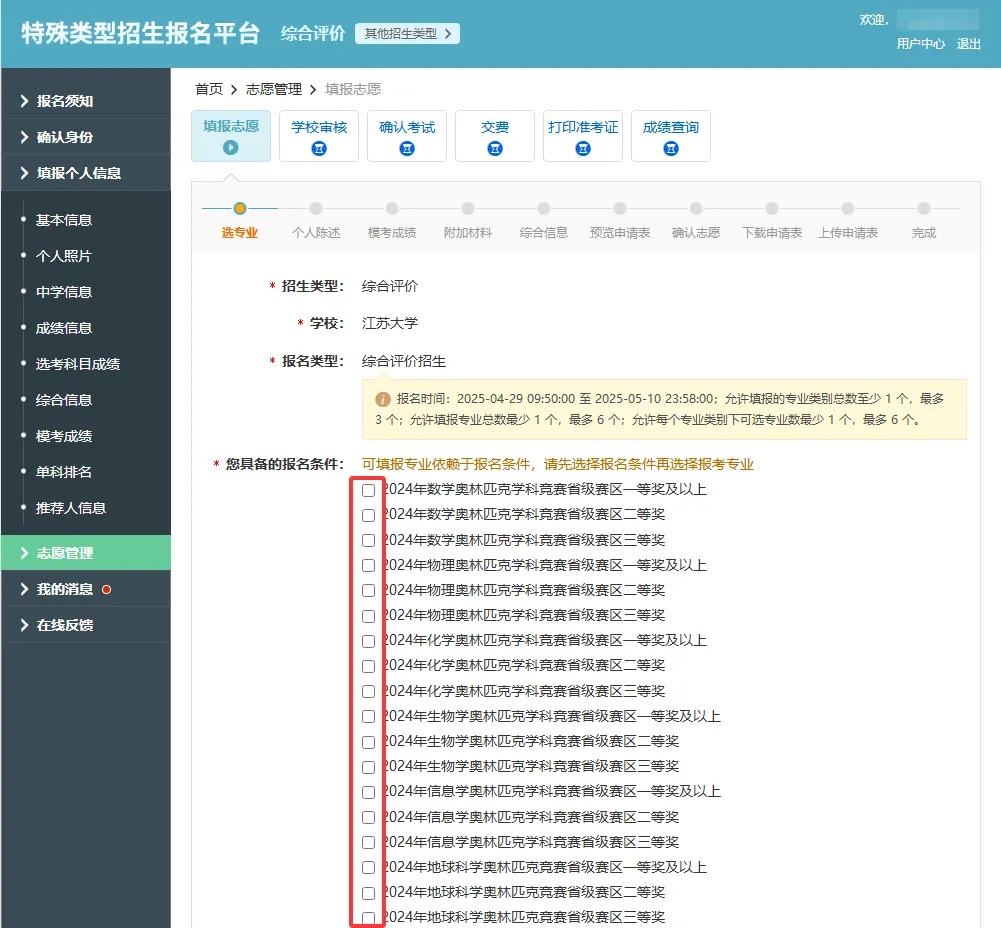
Task: Check 2024年化学奥林匹克省级赛区一等奖及以上
Action: click(x=368, y=641)
